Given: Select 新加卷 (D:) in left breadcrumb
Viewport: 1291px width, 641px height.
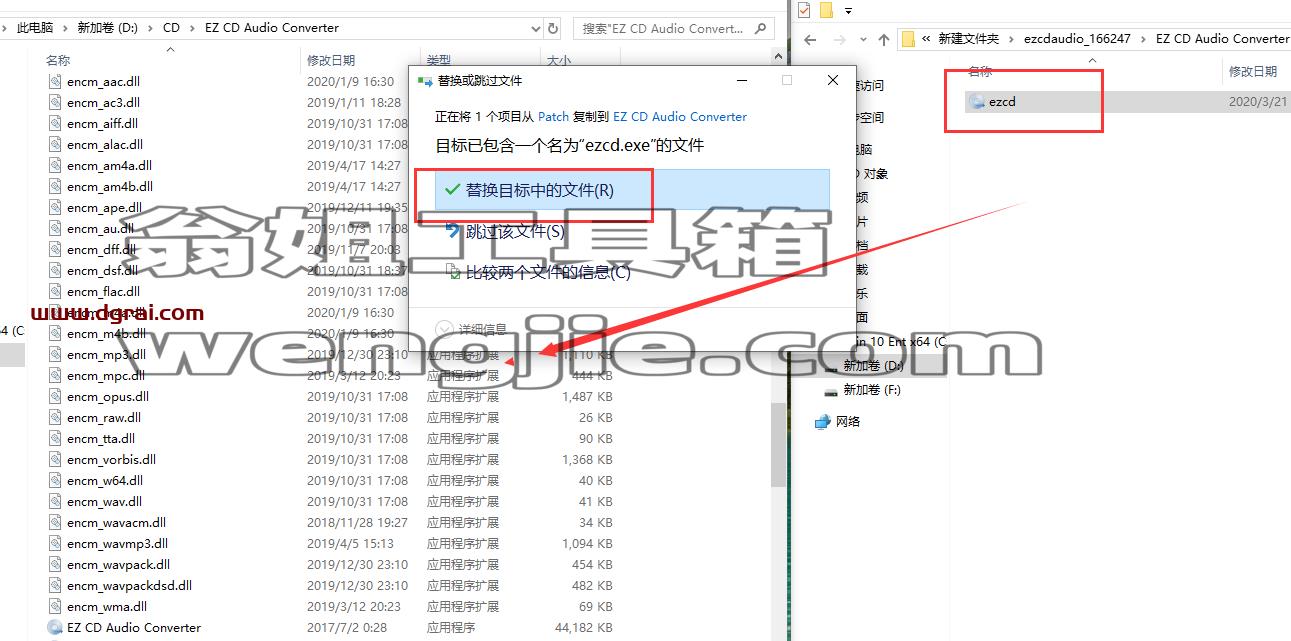Looking at the screenshot, I should pyautogui.click(x=107, y=28).
